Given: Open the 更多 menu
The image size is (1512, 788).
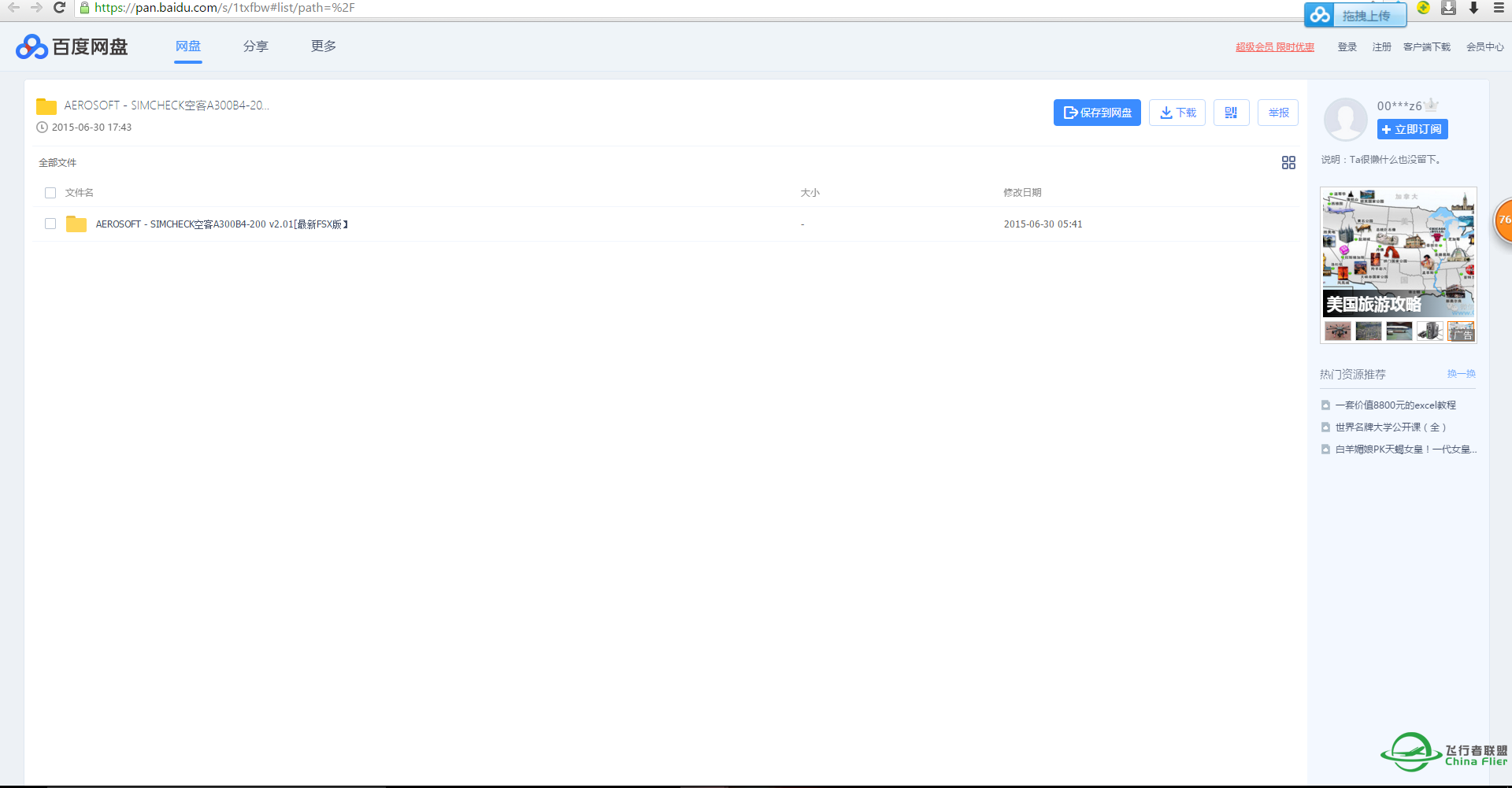Looking at the screenshot, I should (x=323, y=46).
